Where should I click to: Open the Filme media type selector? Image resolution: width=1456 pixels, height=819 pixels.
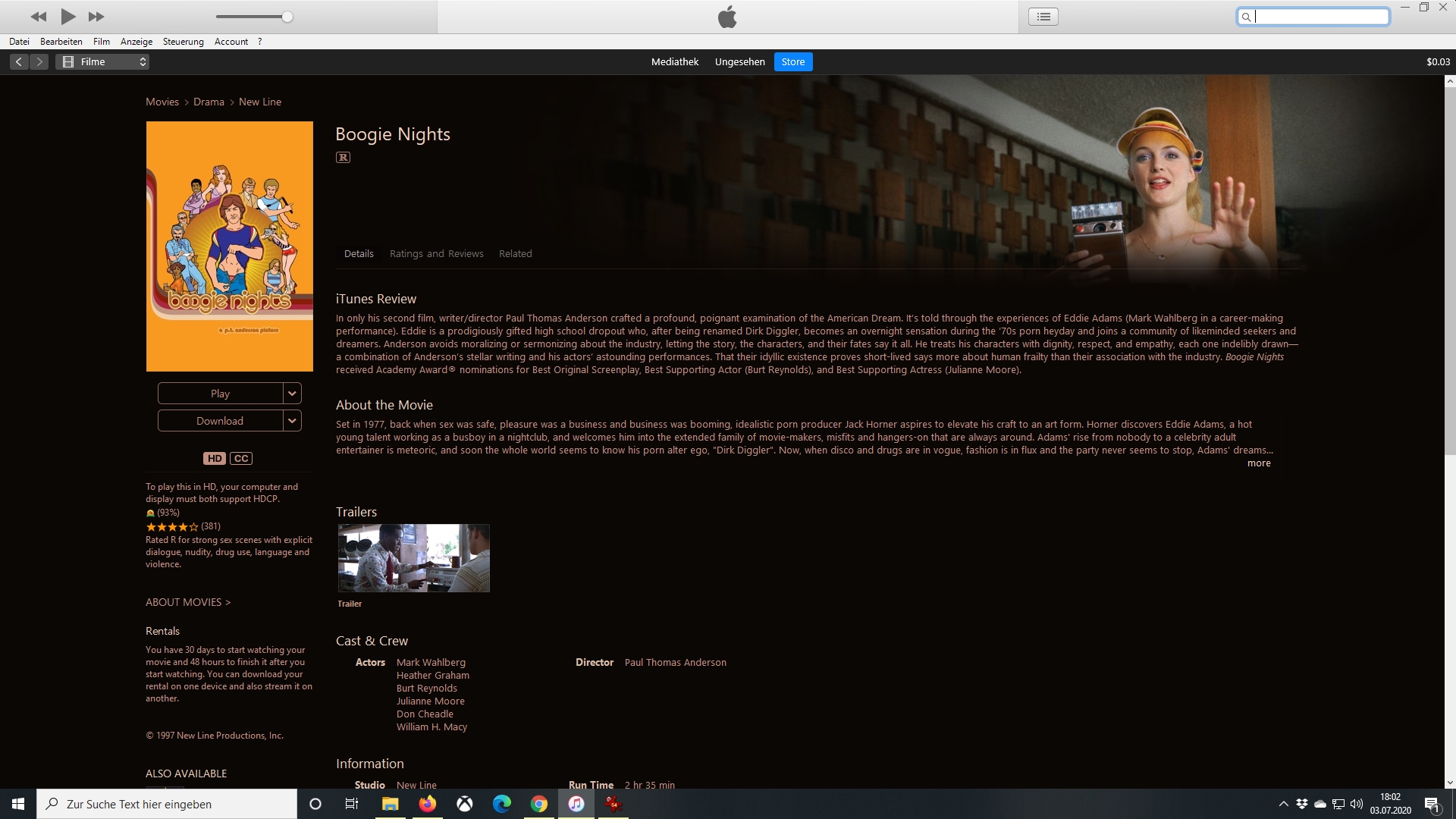pyautogui.click(x=102, y=62)
